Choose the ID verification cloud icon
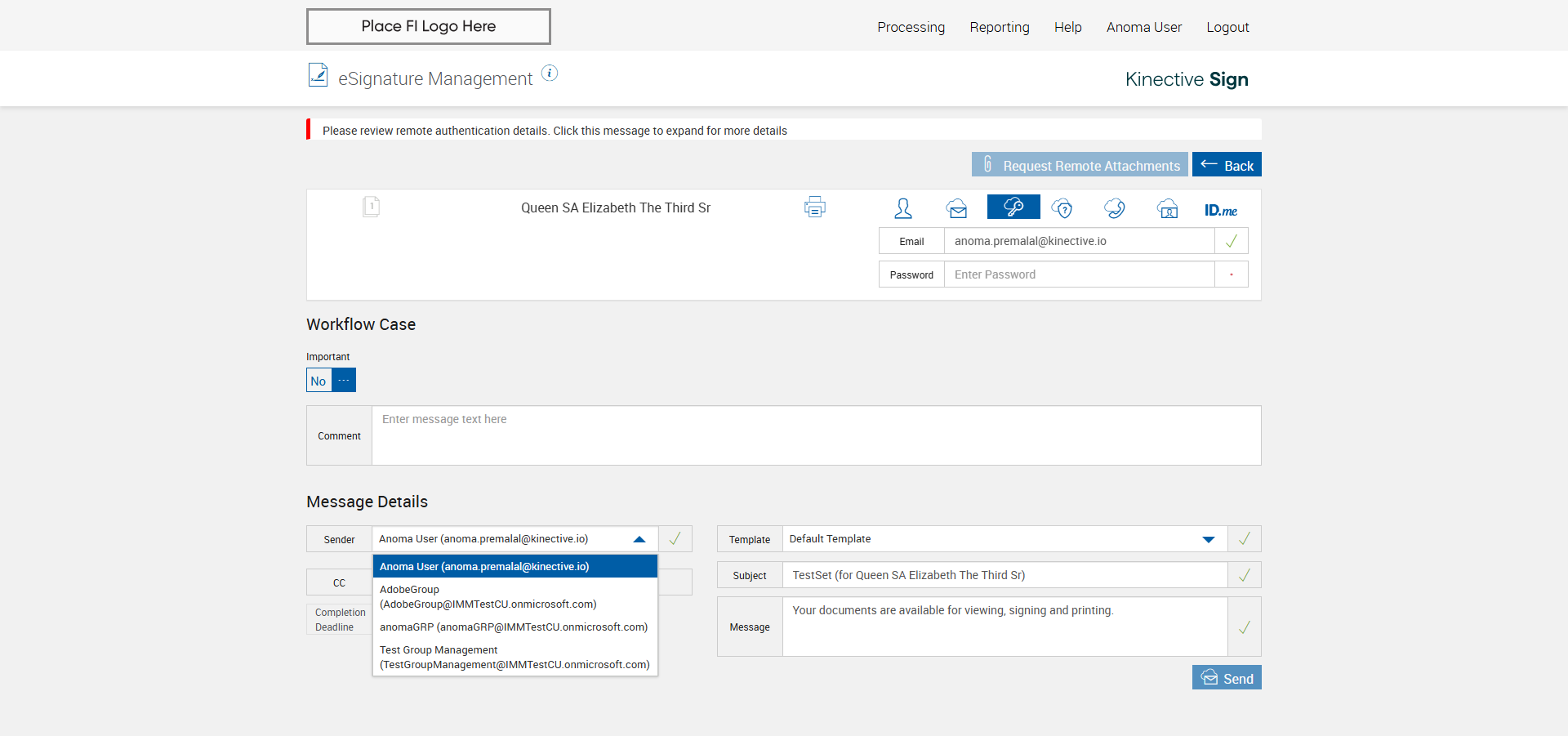The height and width of the screenshot is (736, 1568). (x=1168, y=209)
